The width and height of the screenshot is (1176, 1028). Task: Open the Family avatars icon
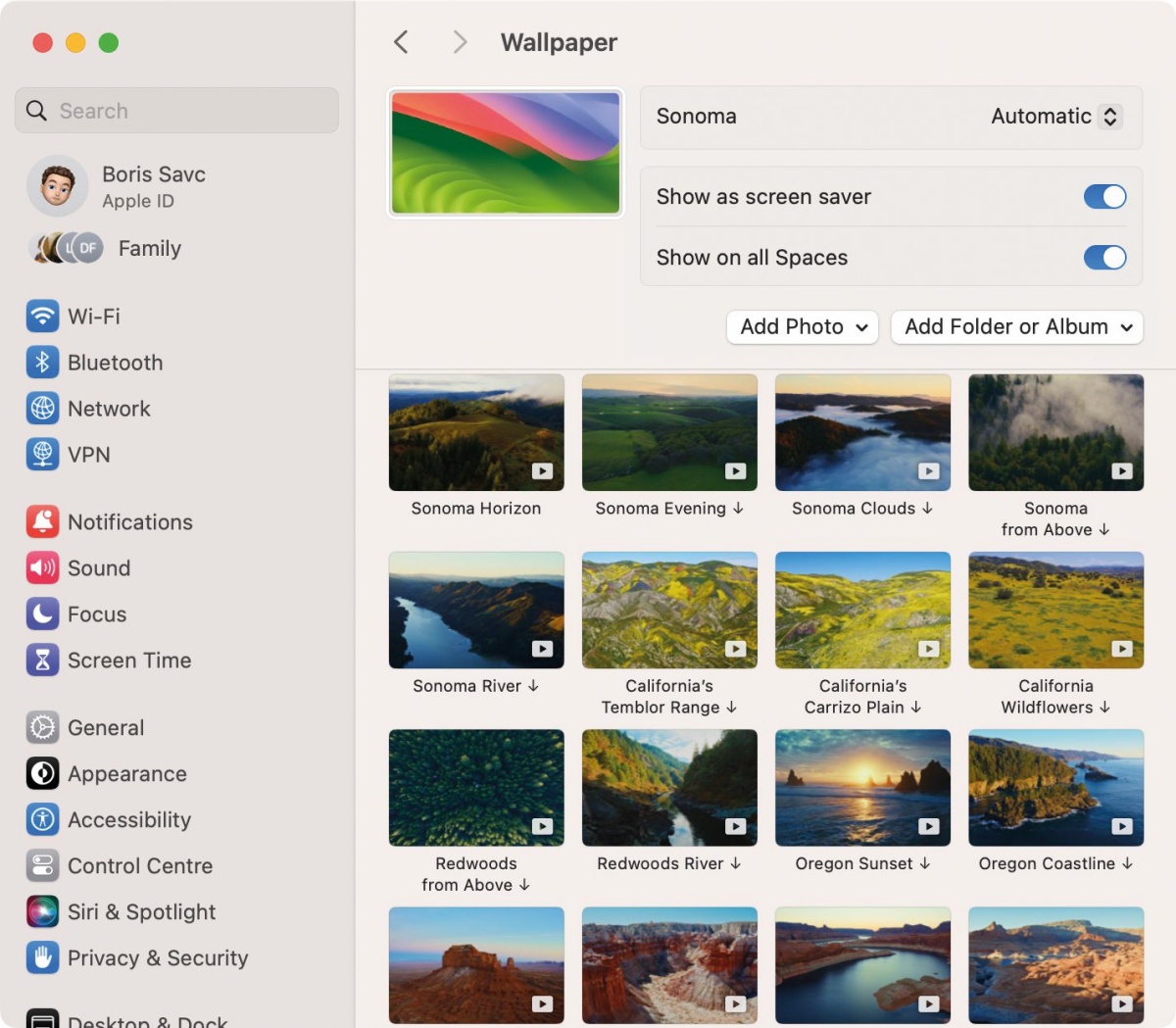pos(69,249)
